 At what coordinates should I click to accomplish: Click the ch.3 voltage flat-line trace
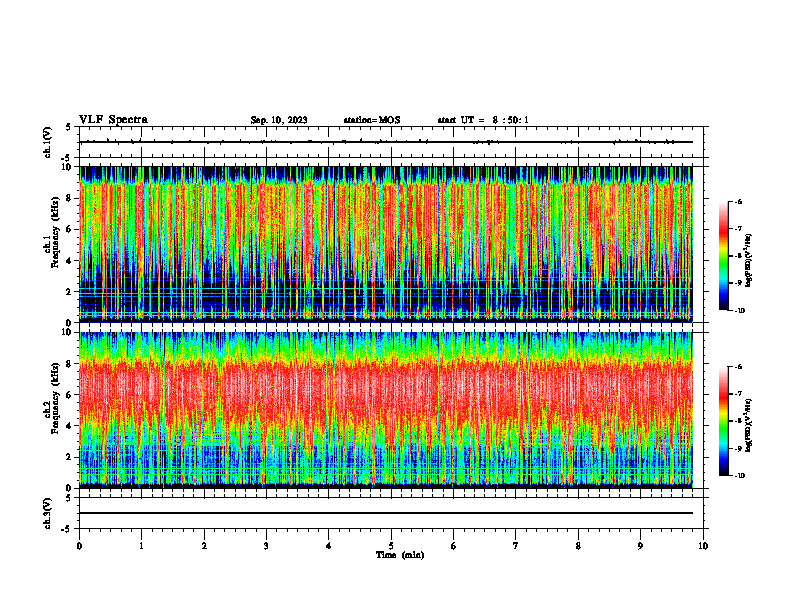385,513
